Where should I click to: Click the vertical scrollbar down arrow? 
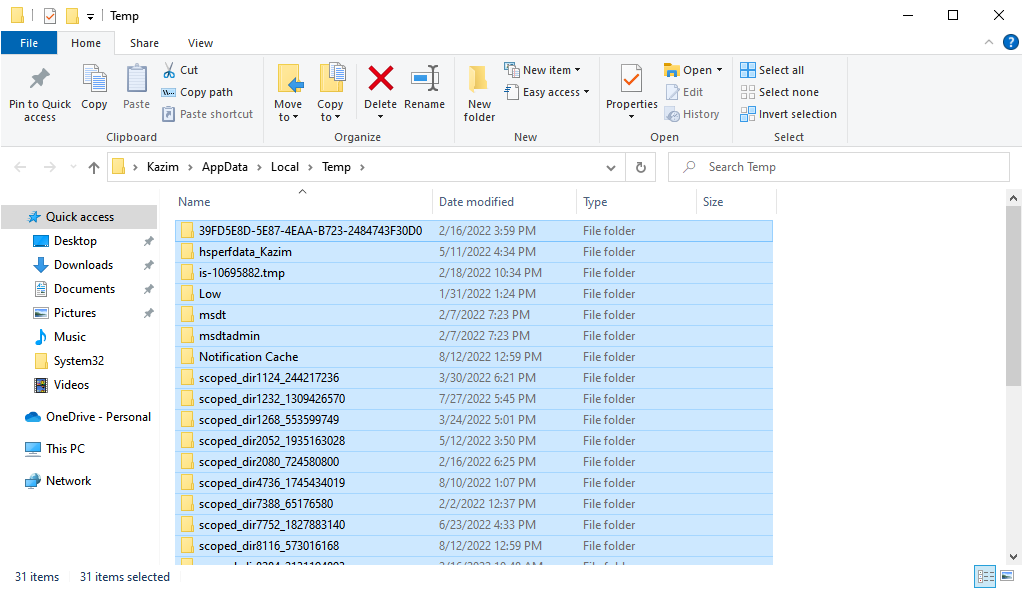coord(1013,556)
